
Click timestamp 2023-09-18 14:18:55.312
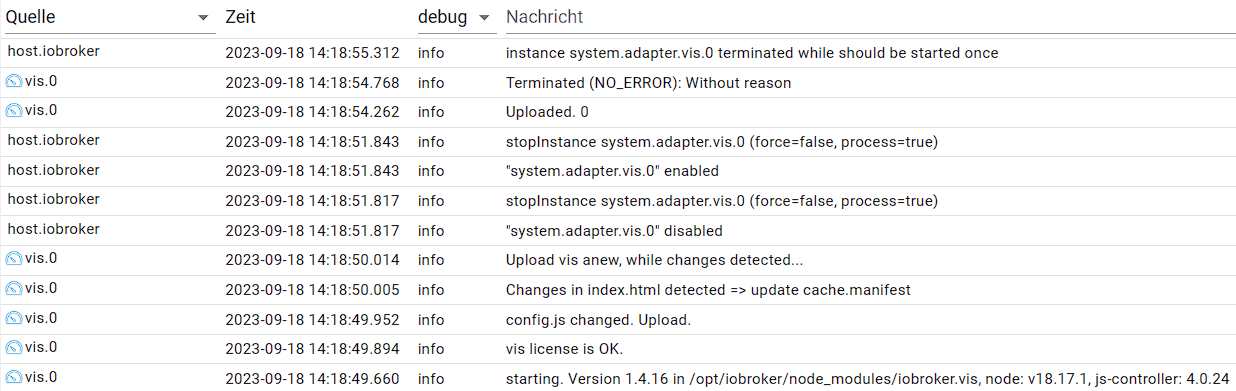point(313,53)
